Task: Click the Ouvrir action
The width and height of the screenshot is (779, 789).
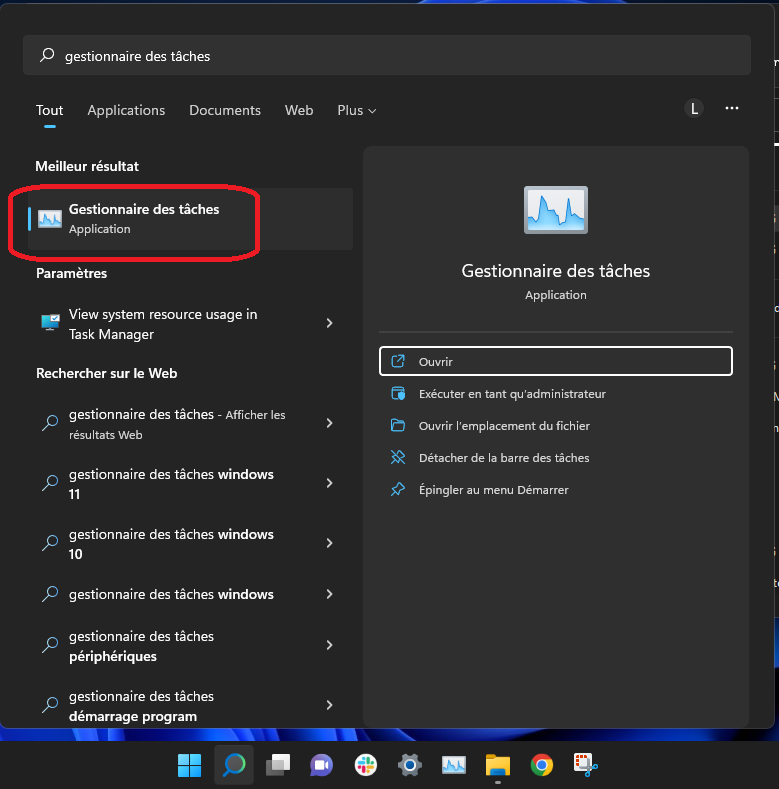Action: pos(436,361)
